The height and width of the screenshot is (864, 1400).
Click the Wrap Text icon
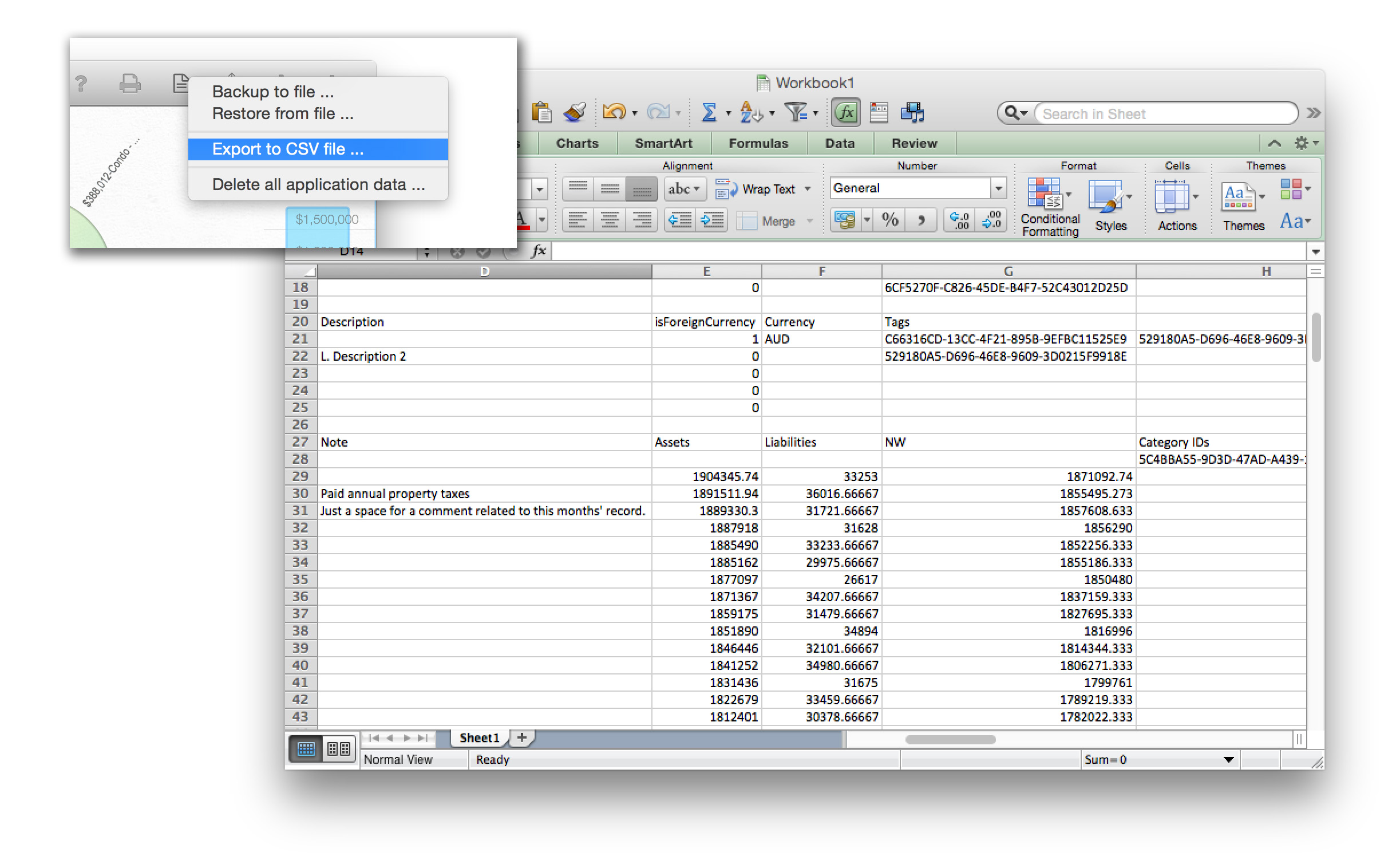pos(726,188)
